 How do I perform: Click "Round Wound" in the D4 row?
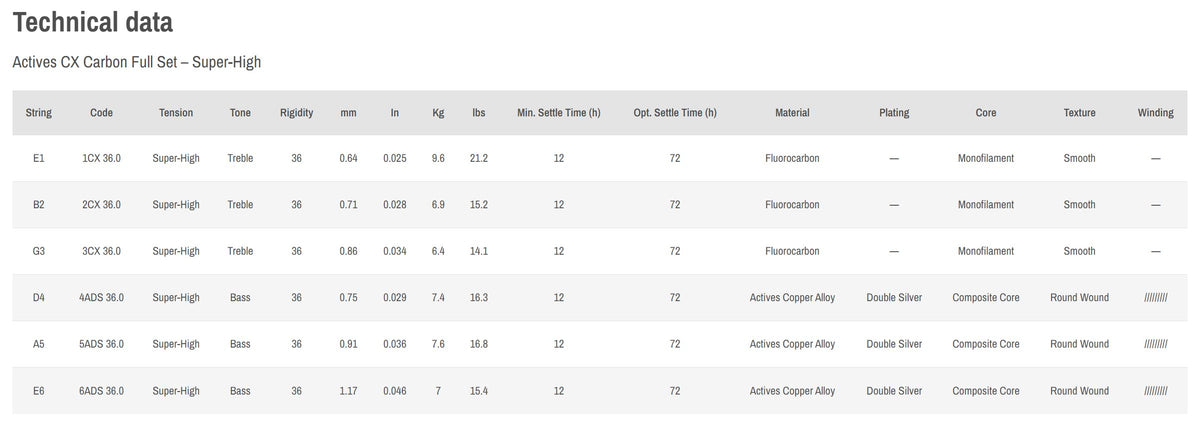pos(1080,298)
